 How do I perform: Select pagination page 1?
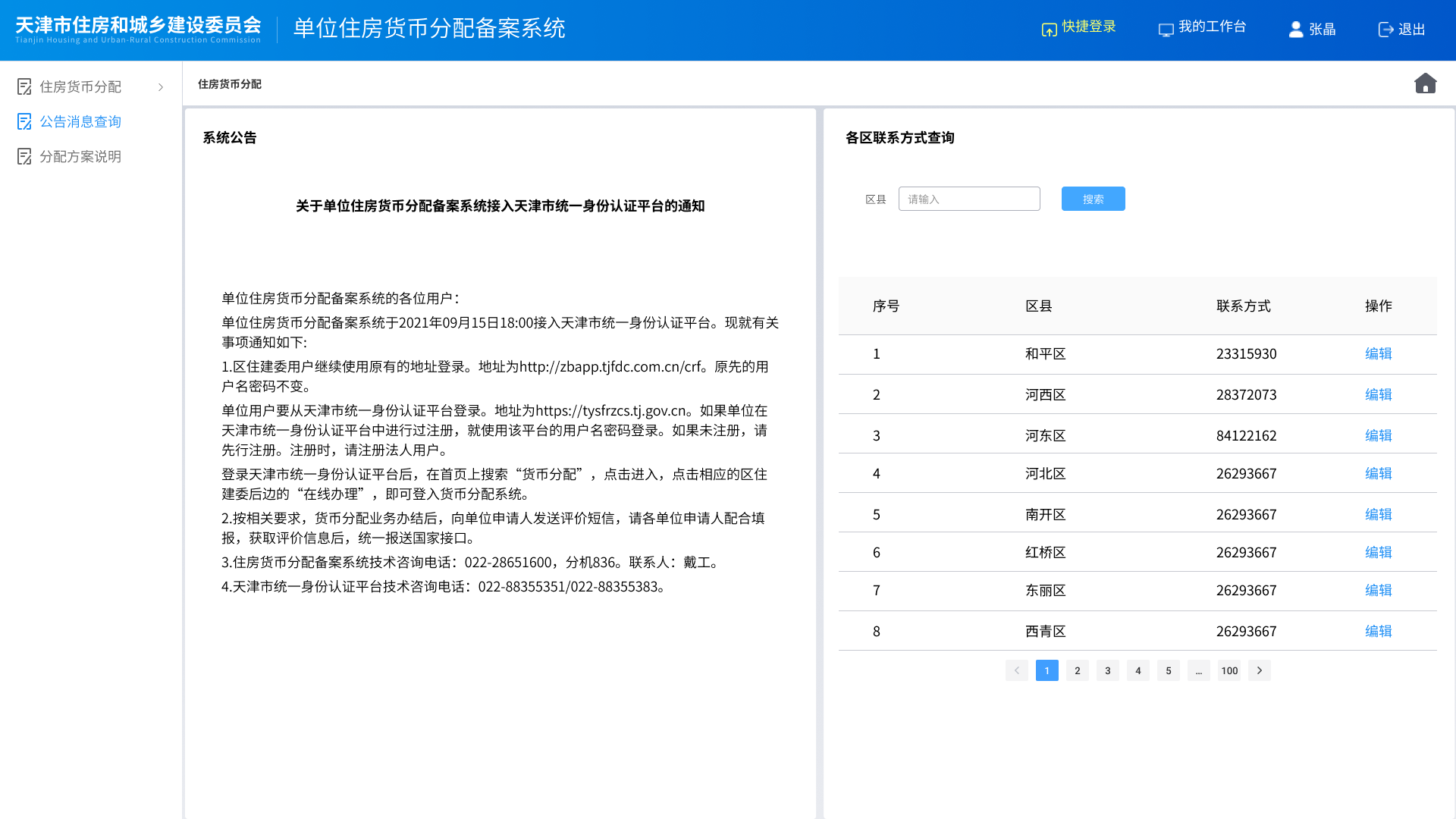coord(1047,670)
